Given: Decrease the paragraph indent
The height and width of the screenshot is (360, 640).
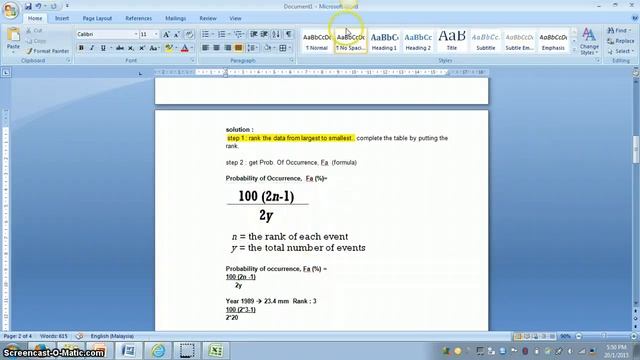Looking at the screenshot, I should (253, 34).
